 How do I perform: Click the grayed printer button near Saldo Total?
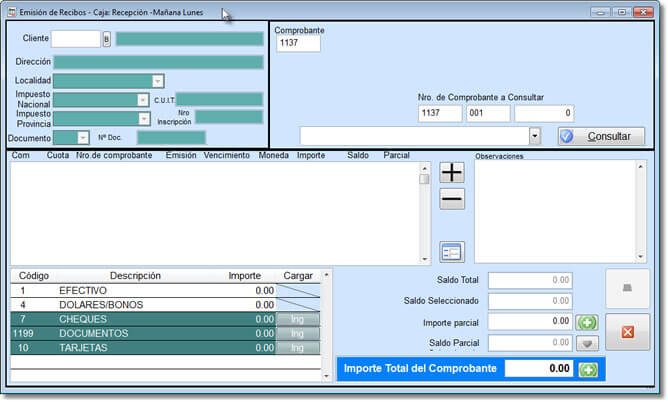(x=628, y=288)
